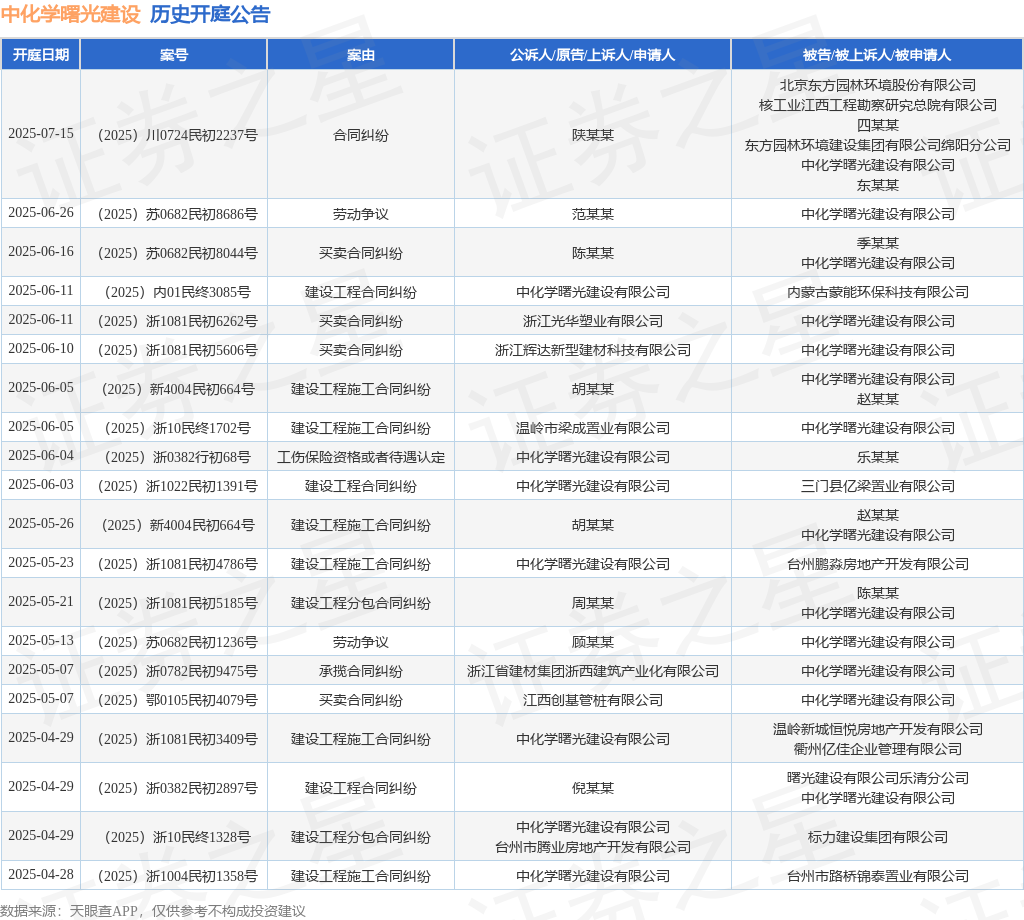Click plaintiff 范某某

(592, 214)
